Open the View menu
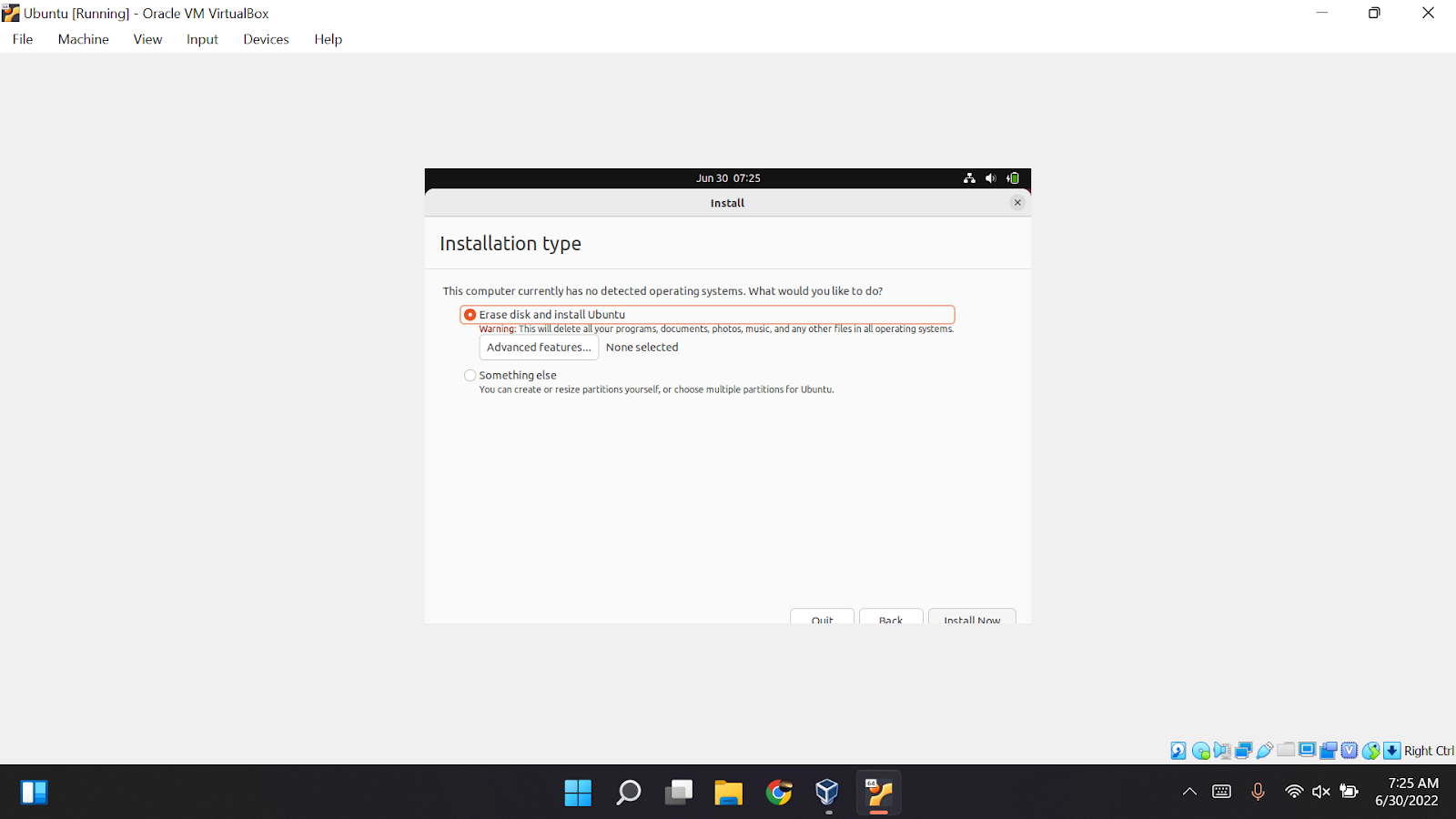This screenshot has width=1456, height=819. coord(147,39)
